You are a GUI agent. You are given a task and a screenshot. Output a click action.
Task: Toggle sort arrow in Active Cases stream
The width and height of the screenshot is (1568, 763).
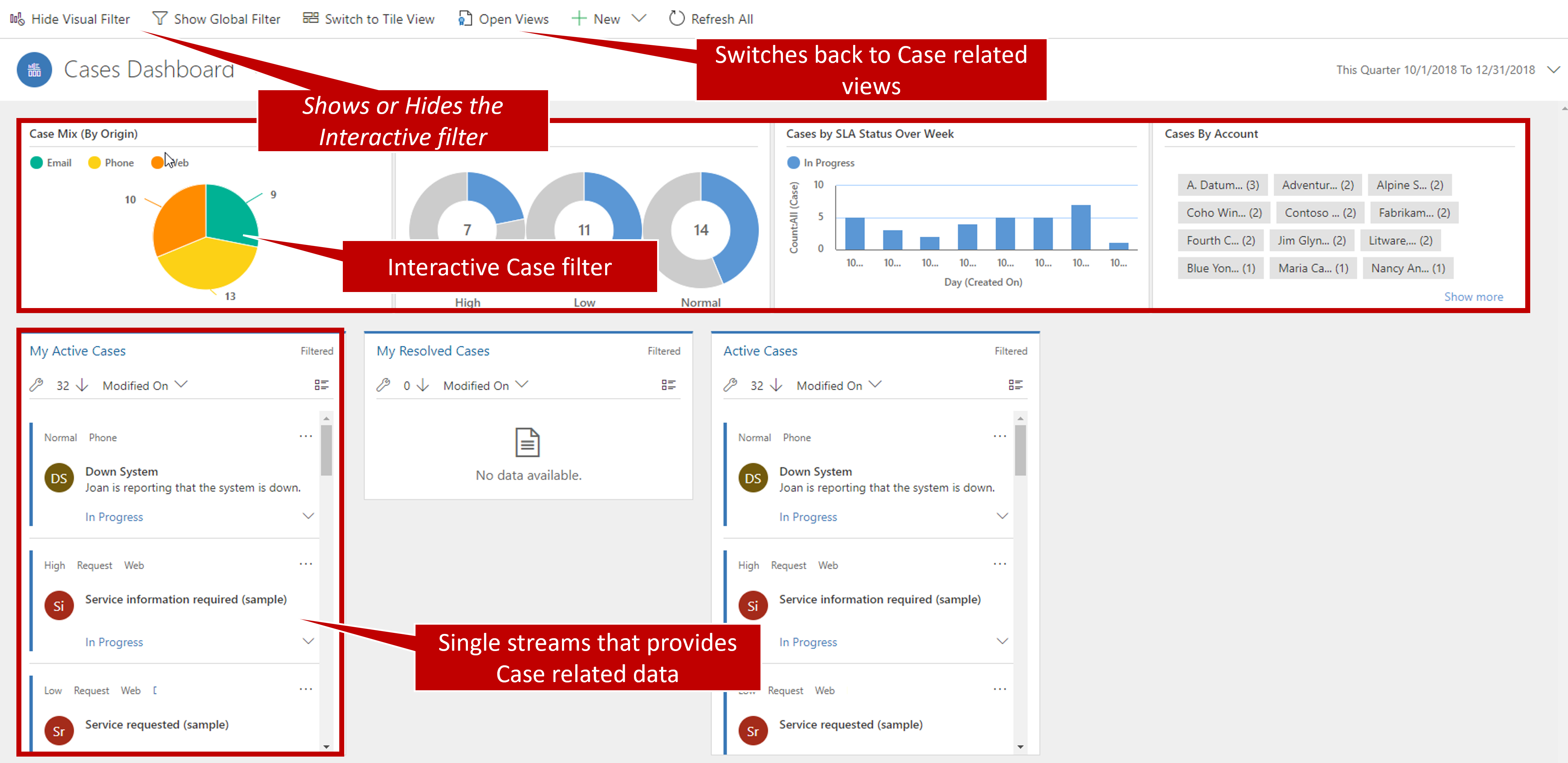coord(776,385)
